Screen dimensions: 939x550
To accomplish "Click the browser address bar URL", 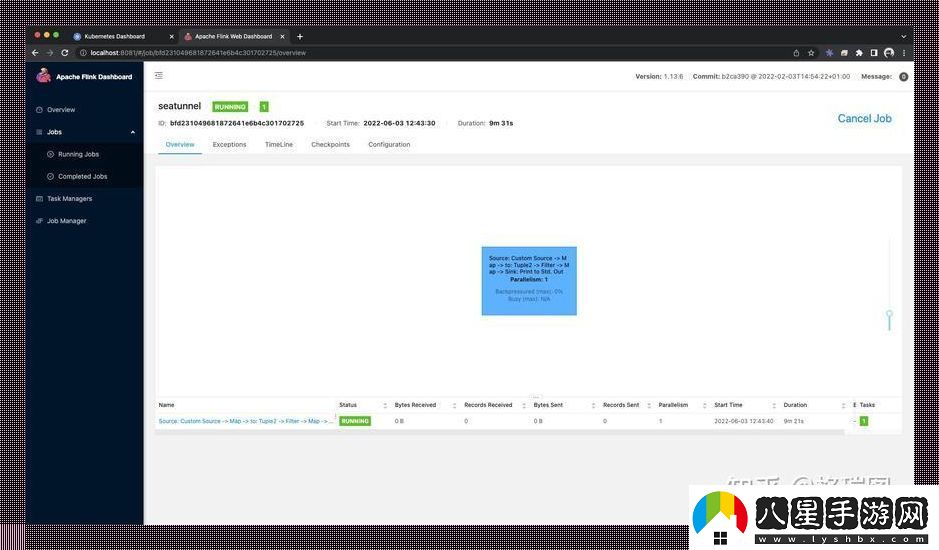I will [198, 53].
